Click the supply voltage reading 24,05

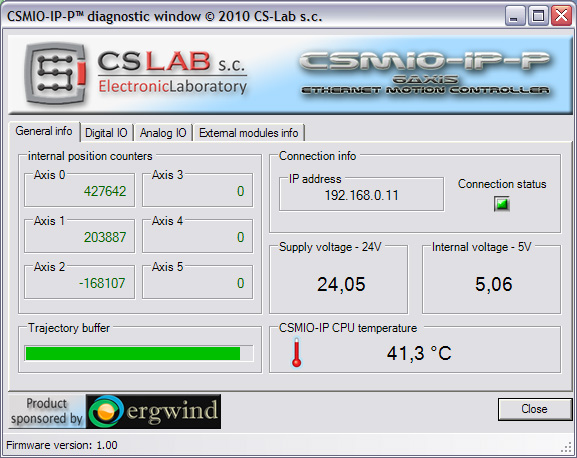[341, 285]
